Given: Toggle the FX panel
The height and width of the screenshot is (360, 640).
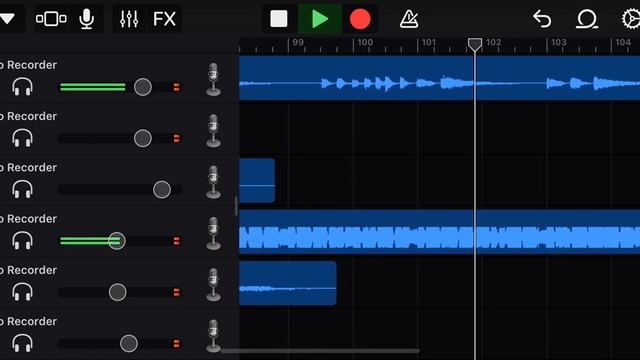Looking at the screenshot, I should point(164,19).
